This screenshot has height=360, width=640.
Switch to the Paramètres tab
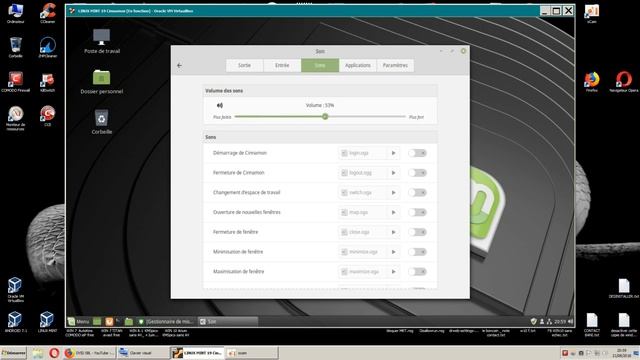point(395,65)
